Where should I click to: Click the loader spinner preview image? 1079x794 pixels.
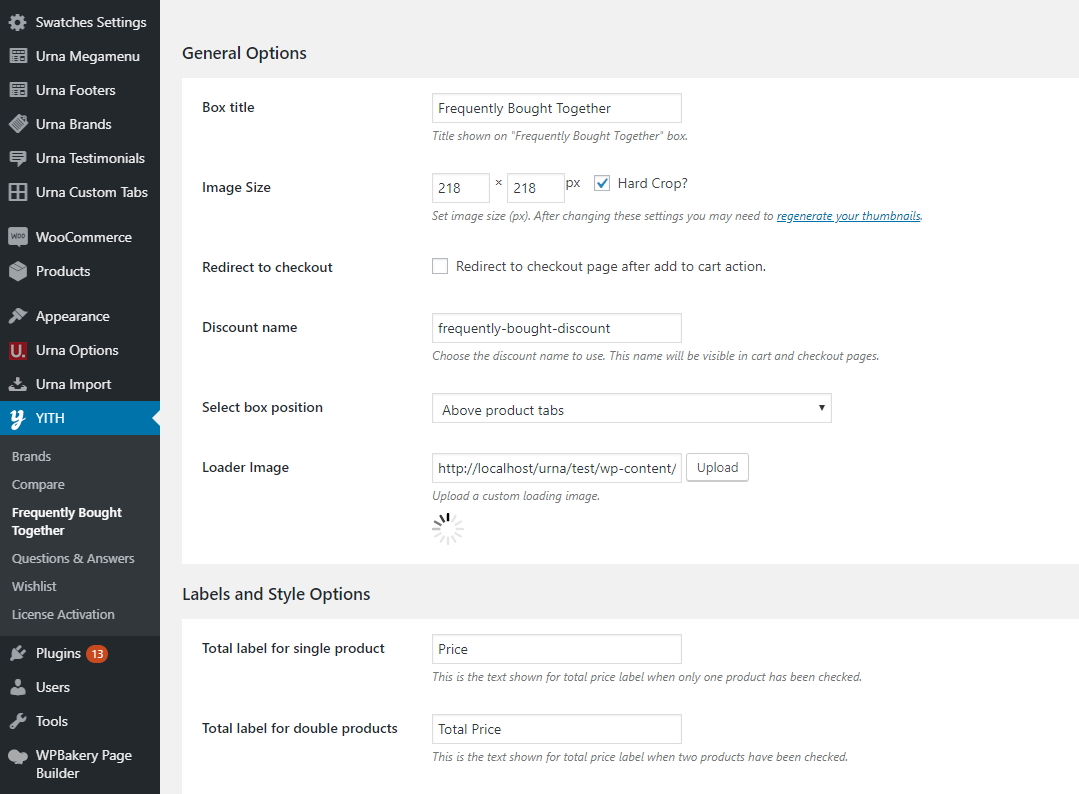coord(448,528)
